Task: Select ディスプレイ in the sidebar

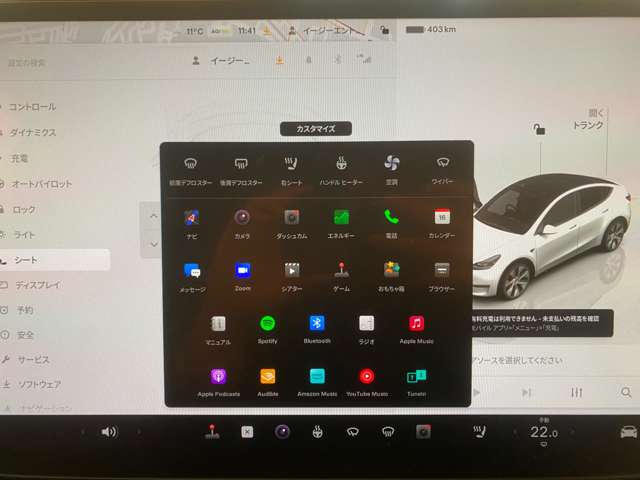Action: click(x=38, y=285)
